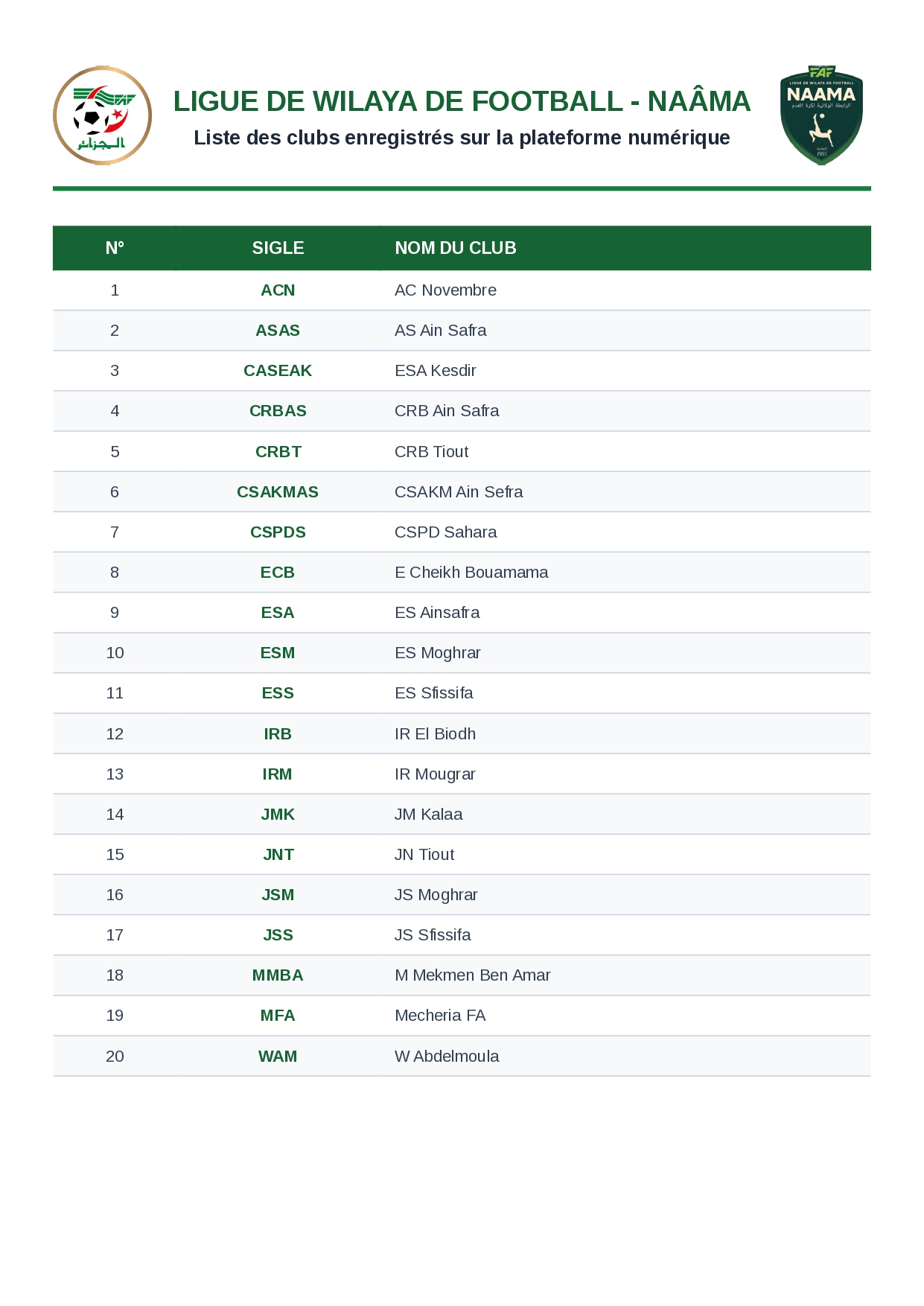This screenshot has height=1306, width=924.
Task: Select the ESM sigle in row 10
Action: pos(278,653)
